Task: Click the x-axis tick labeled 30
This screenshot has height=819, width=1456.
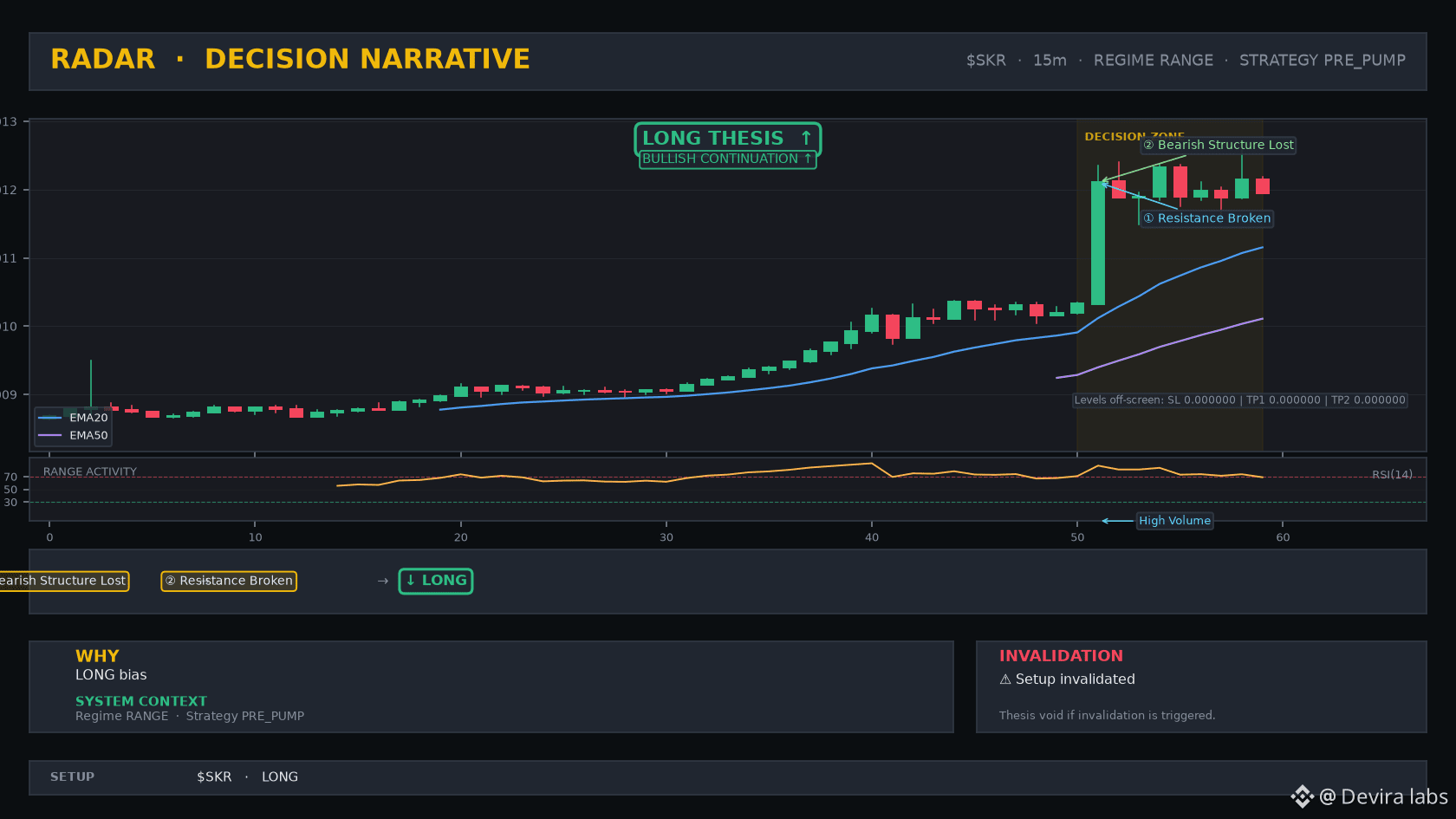Action: [666, 537]
